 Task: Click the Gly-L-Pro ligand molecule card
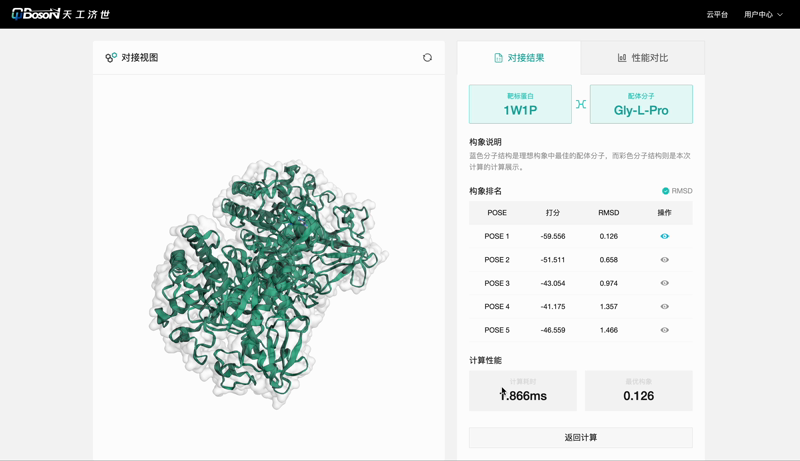click(x=641, y=104)
